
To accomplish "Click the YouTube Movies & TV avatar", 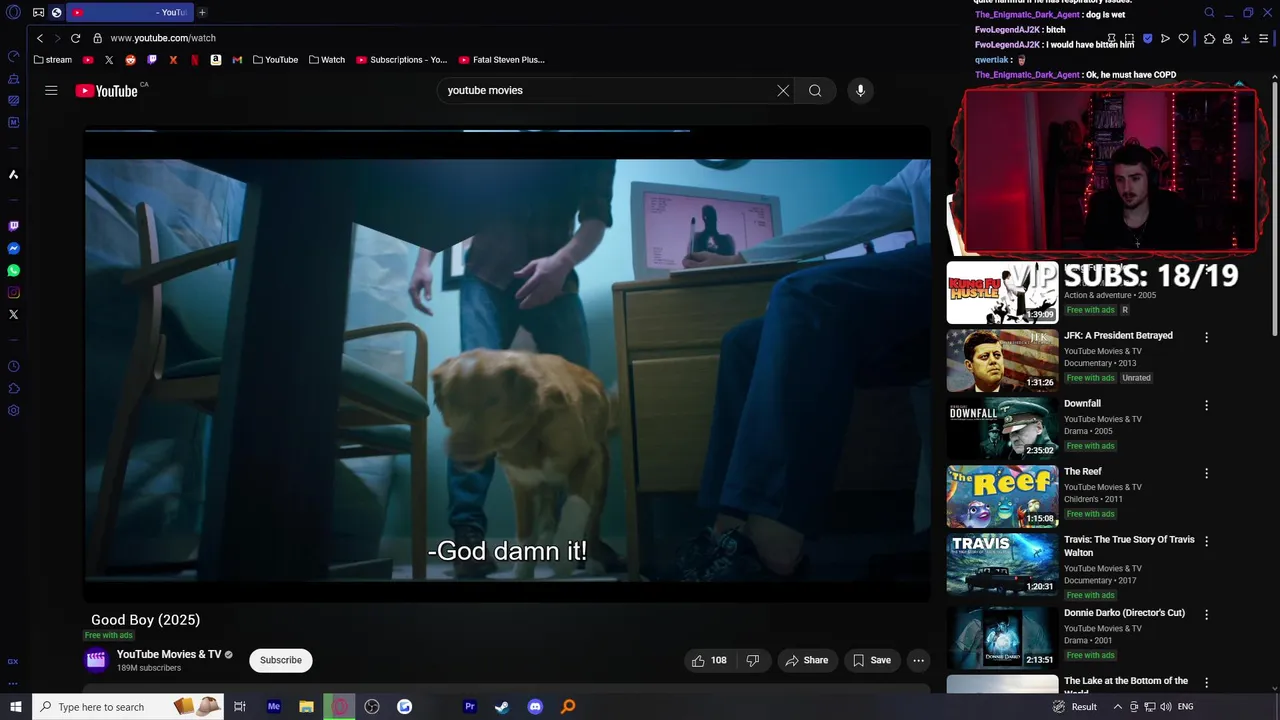I will coord(96,660).
